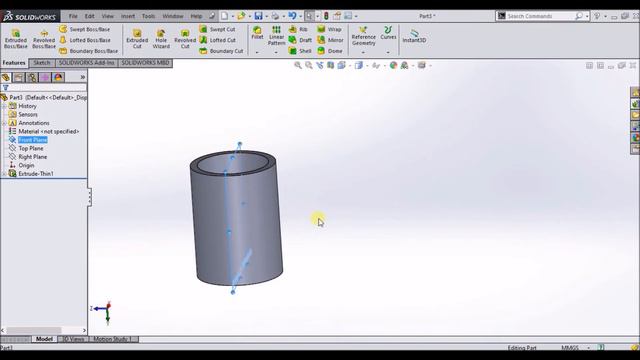
Task: Open FeatureManager design tree tab icon
Action: 6,77
